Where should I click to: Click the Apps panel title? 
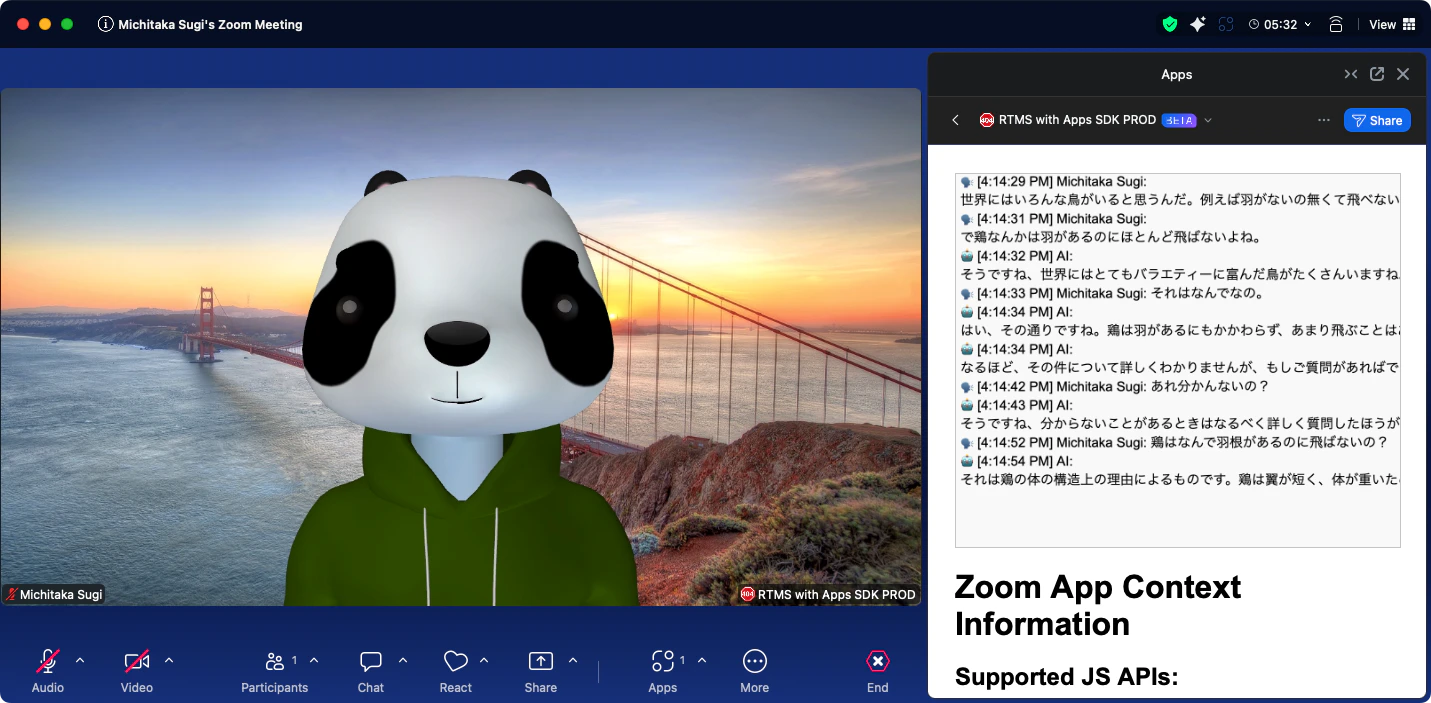pyautogui.click(x=1177, y=74)
